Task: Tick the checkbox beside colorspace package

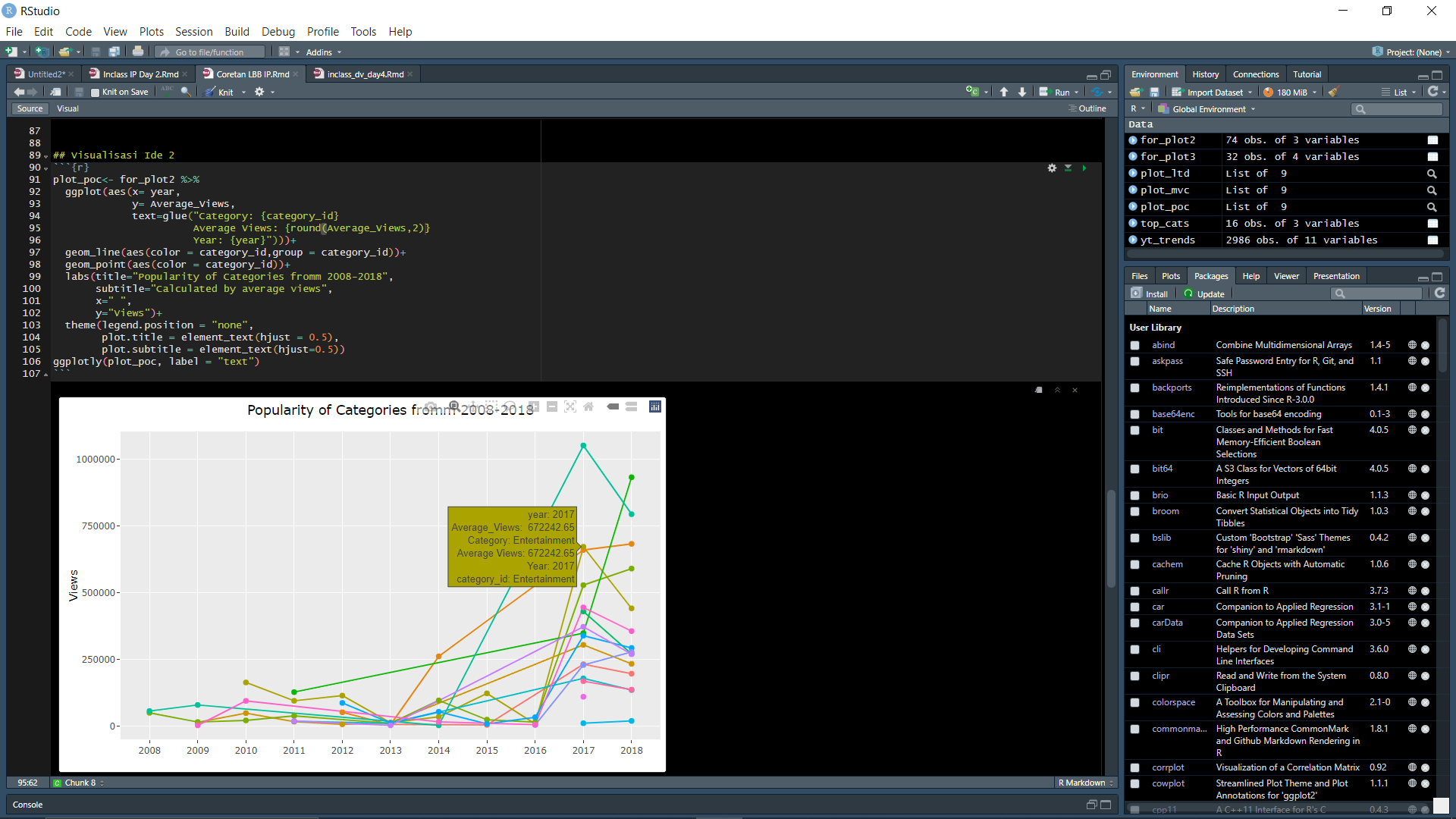Action: 1135,702
